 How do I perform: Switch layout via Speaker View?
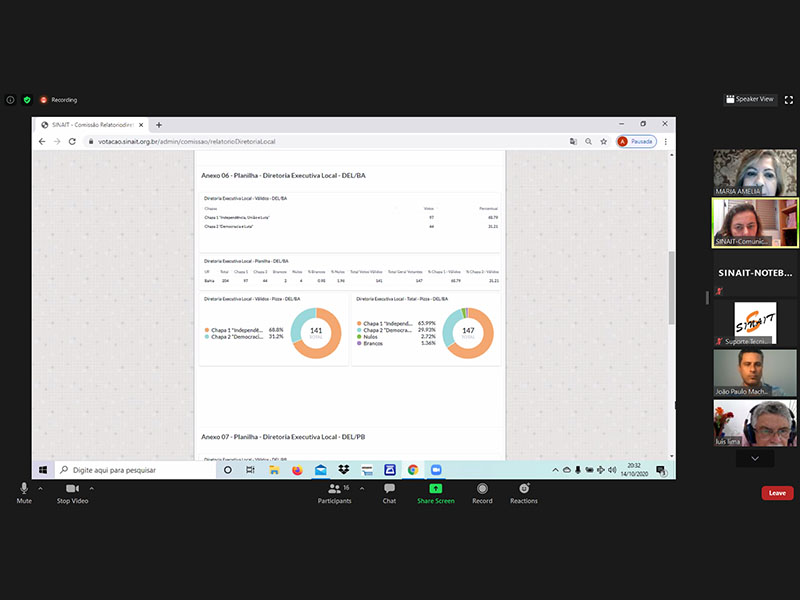click(750, 100)
